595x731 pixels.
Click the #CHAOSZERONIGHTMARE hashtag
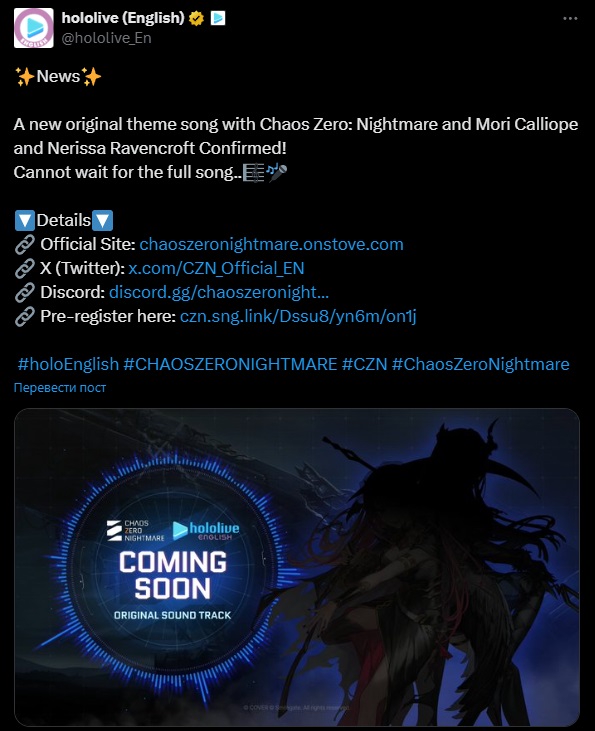(x=230, y=364)
